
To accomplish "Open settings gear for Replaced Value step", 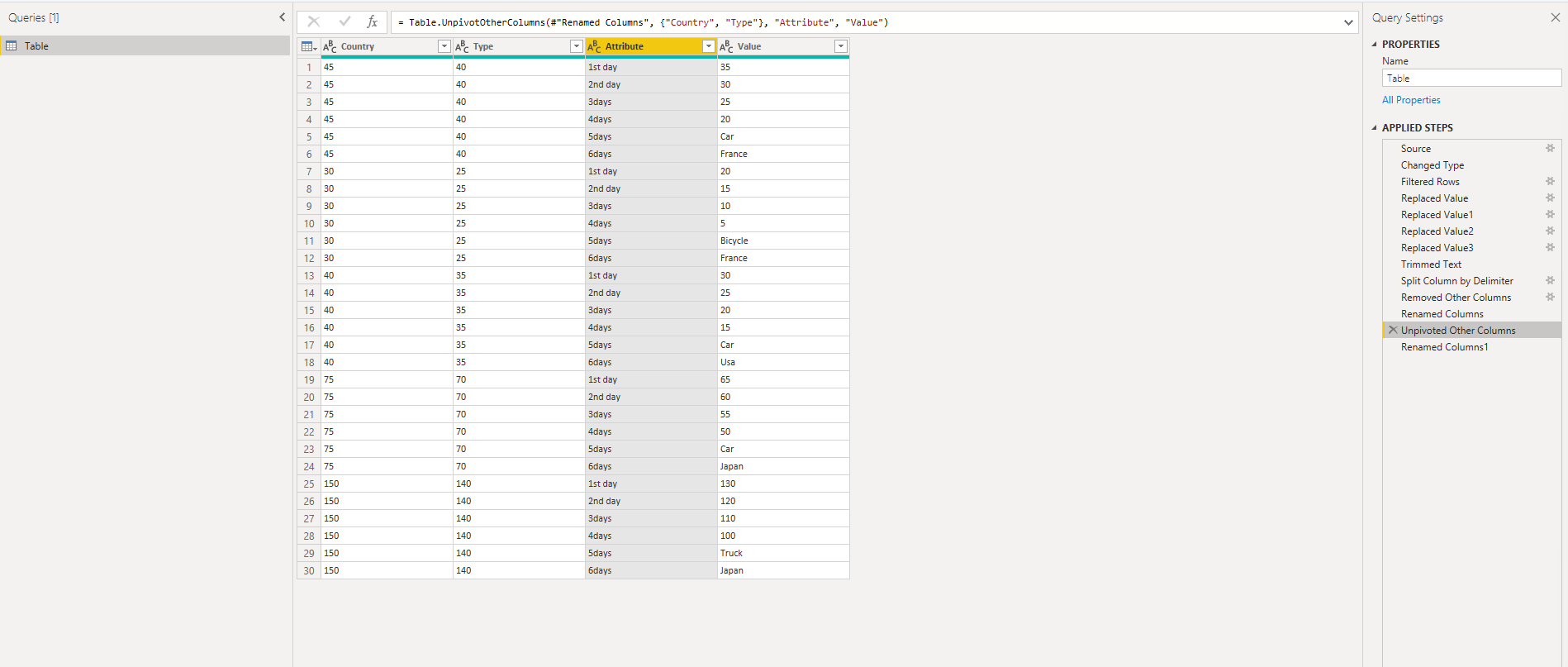I will 1550,198.
